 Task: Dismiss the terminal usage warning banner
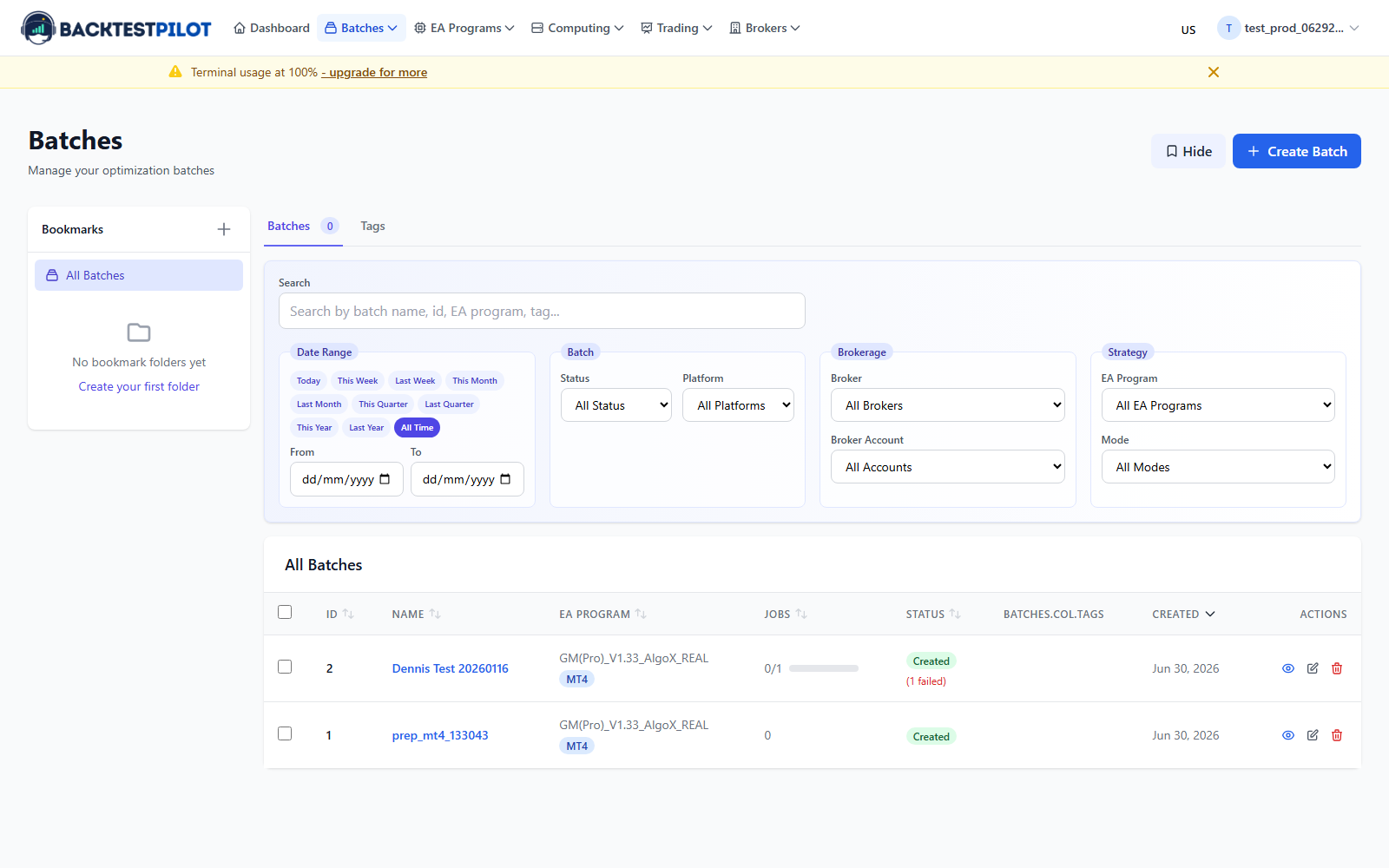1214,72
